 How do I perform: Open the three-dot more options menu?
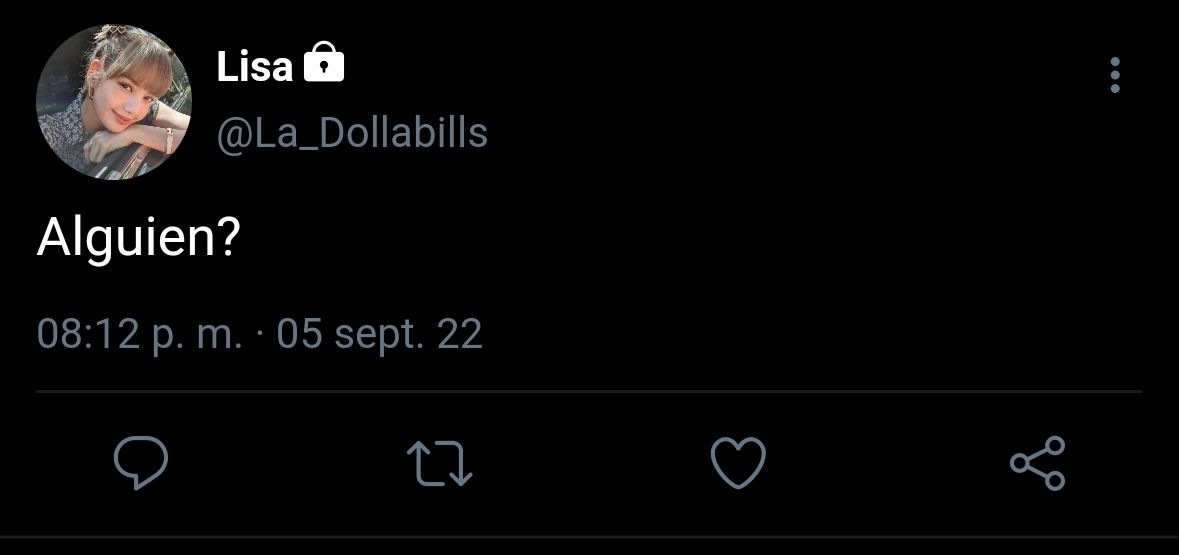coord(1115,75)
